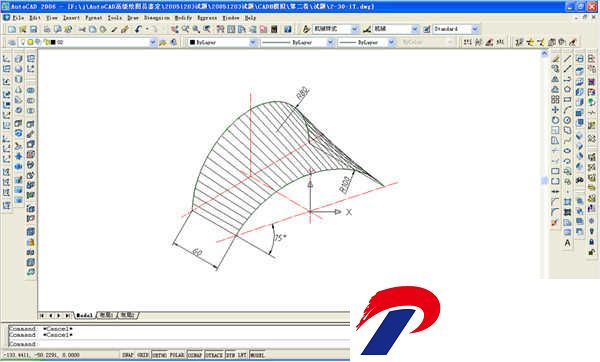The image size is (600, 362).
Task: Select the Multiline Text 'A' tool
Action: tap(567, 243)
